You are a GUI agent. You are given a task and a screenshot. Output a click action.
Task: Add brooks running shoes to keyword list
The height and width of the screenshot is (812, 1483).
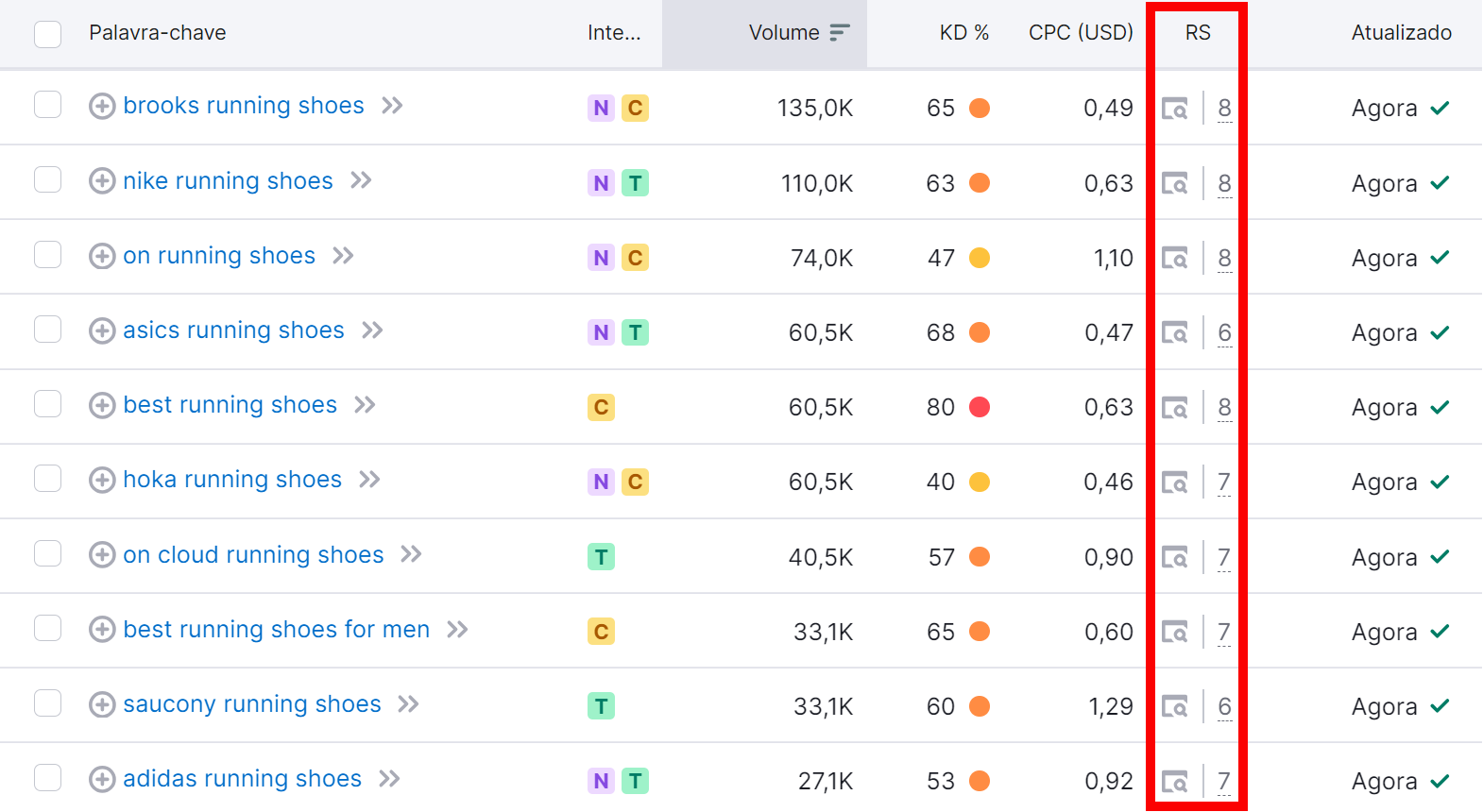click(102, 106)
